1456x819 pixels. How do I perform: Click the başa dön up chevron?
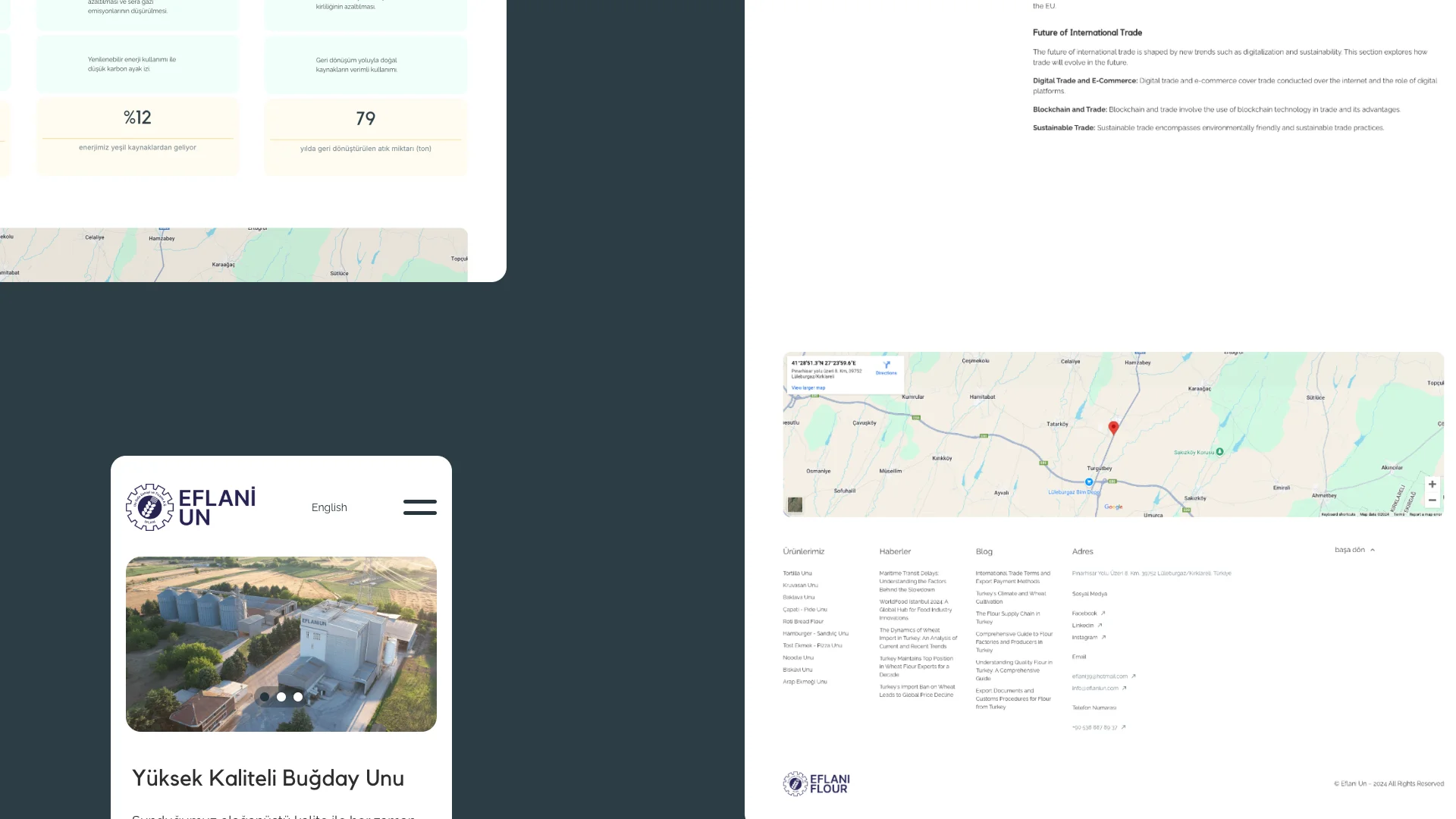tap(1373, 550)
